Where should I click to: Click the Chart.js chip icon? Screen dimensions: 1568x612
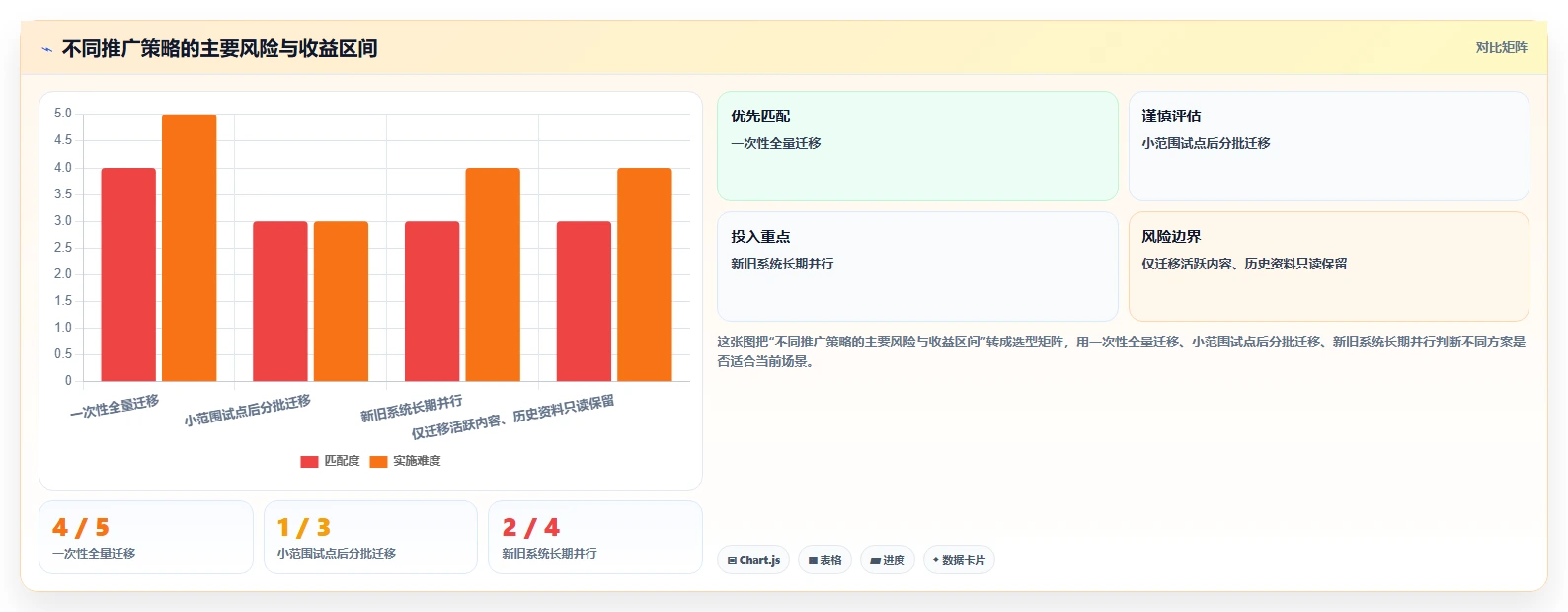pyautogui.click(x=732, y=560)
